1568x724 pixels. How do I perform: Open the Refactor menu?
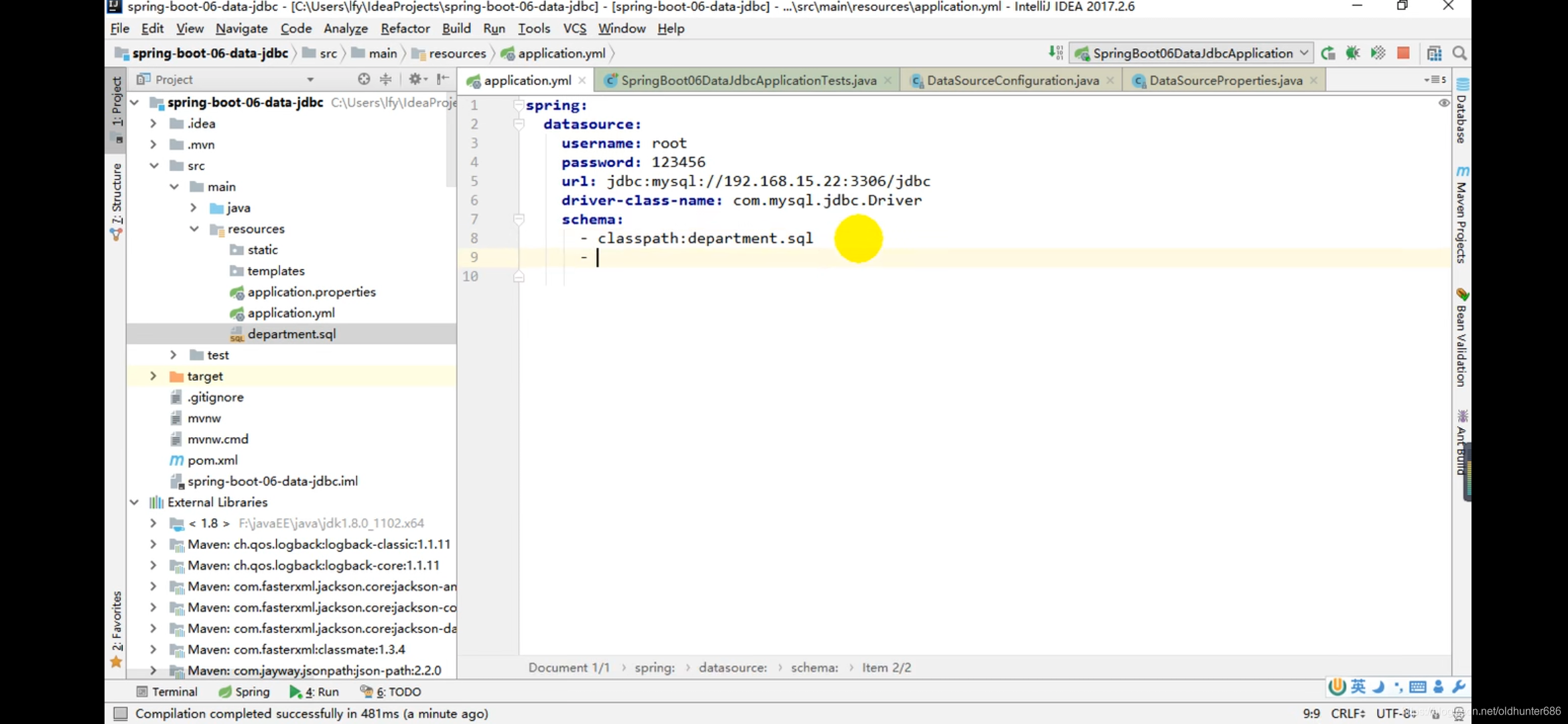[x=405, y=28]
